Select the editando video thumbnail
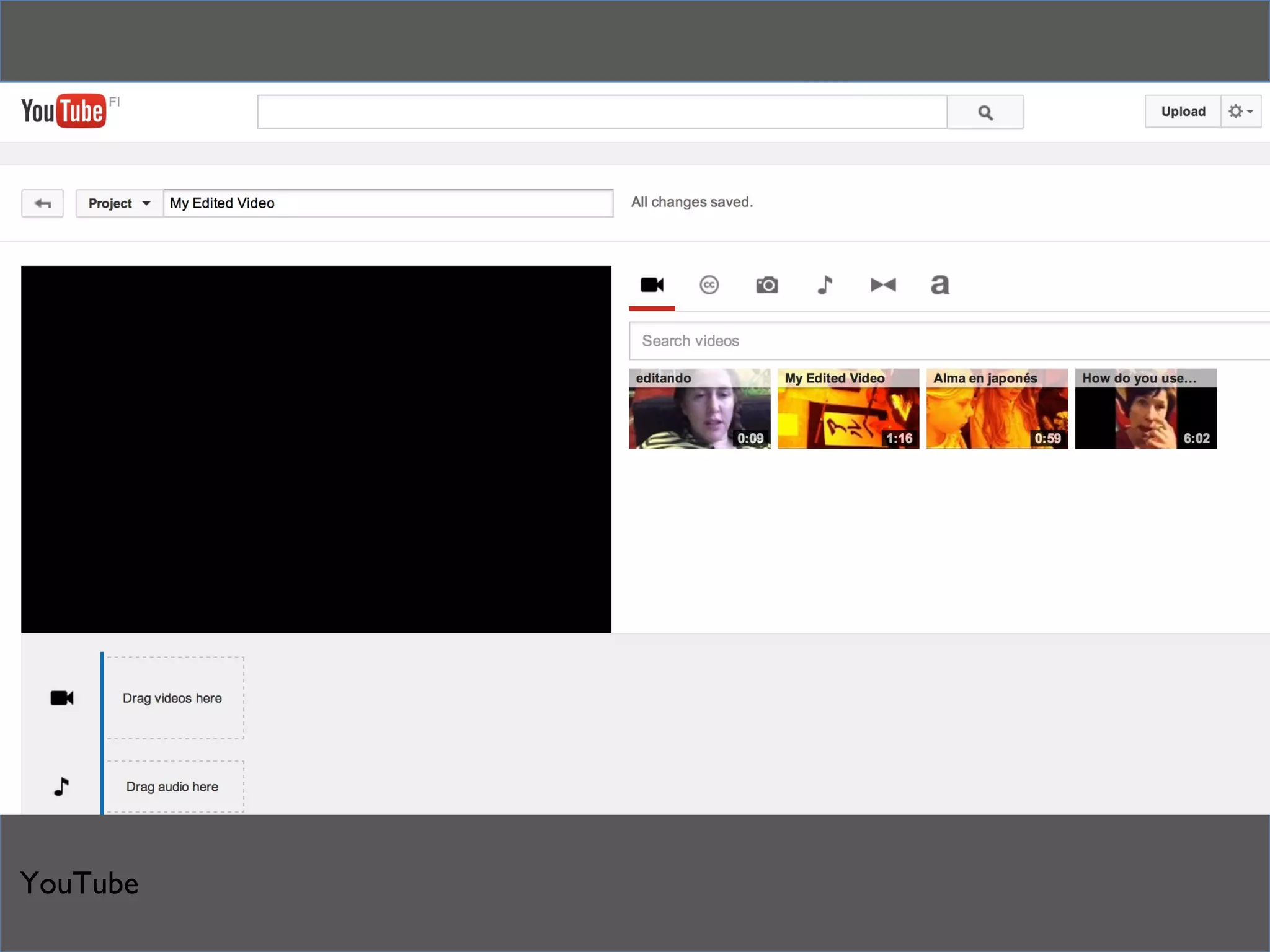 (699, 409)
